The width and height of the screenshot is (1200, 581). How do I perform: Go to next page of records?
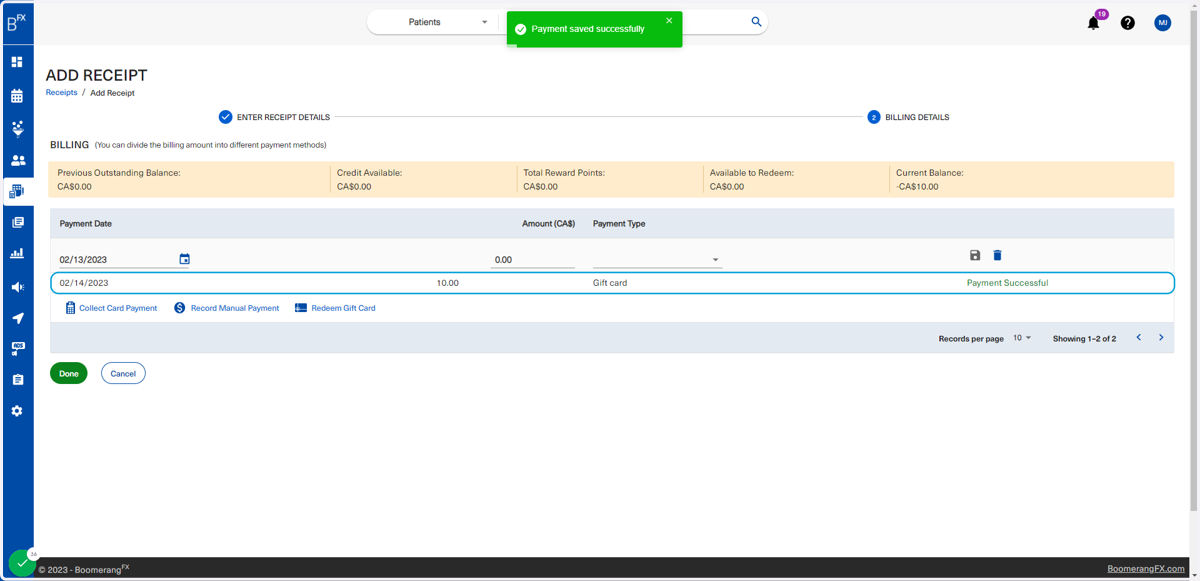tap(1161, 338)
